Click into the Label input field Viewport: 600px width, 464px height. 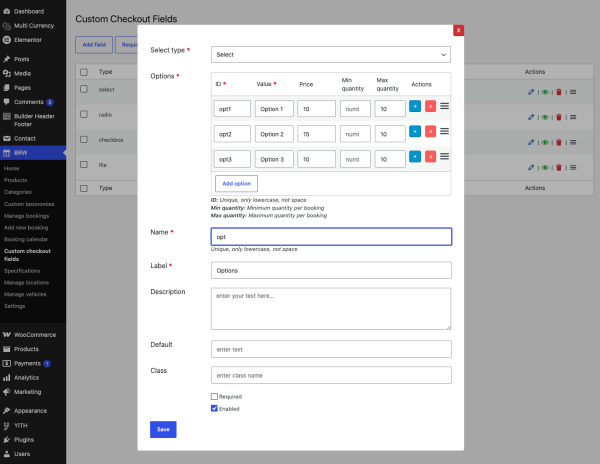(331, 270)
